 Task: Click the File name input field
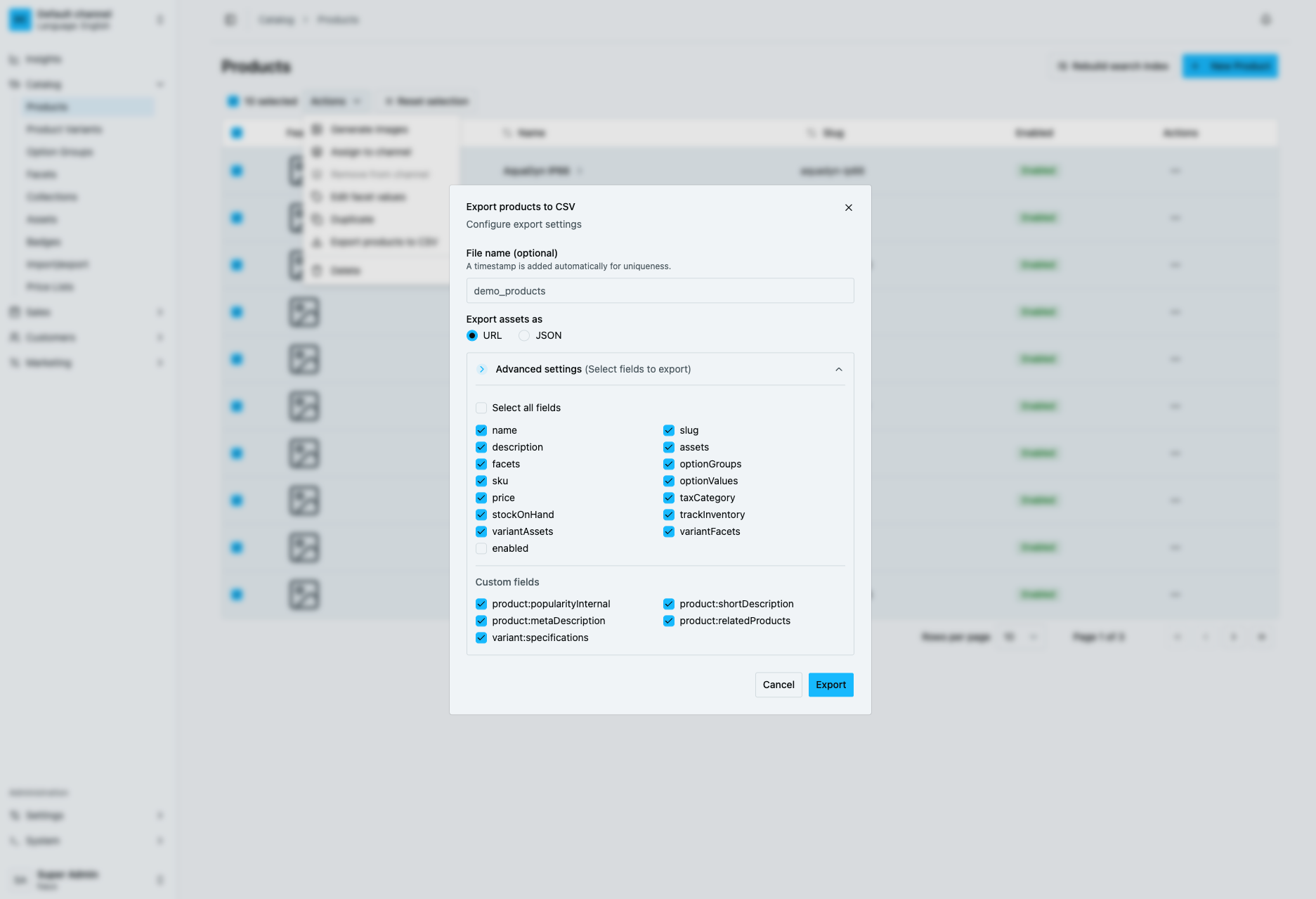pyautogui.click(x=660, y=291)
